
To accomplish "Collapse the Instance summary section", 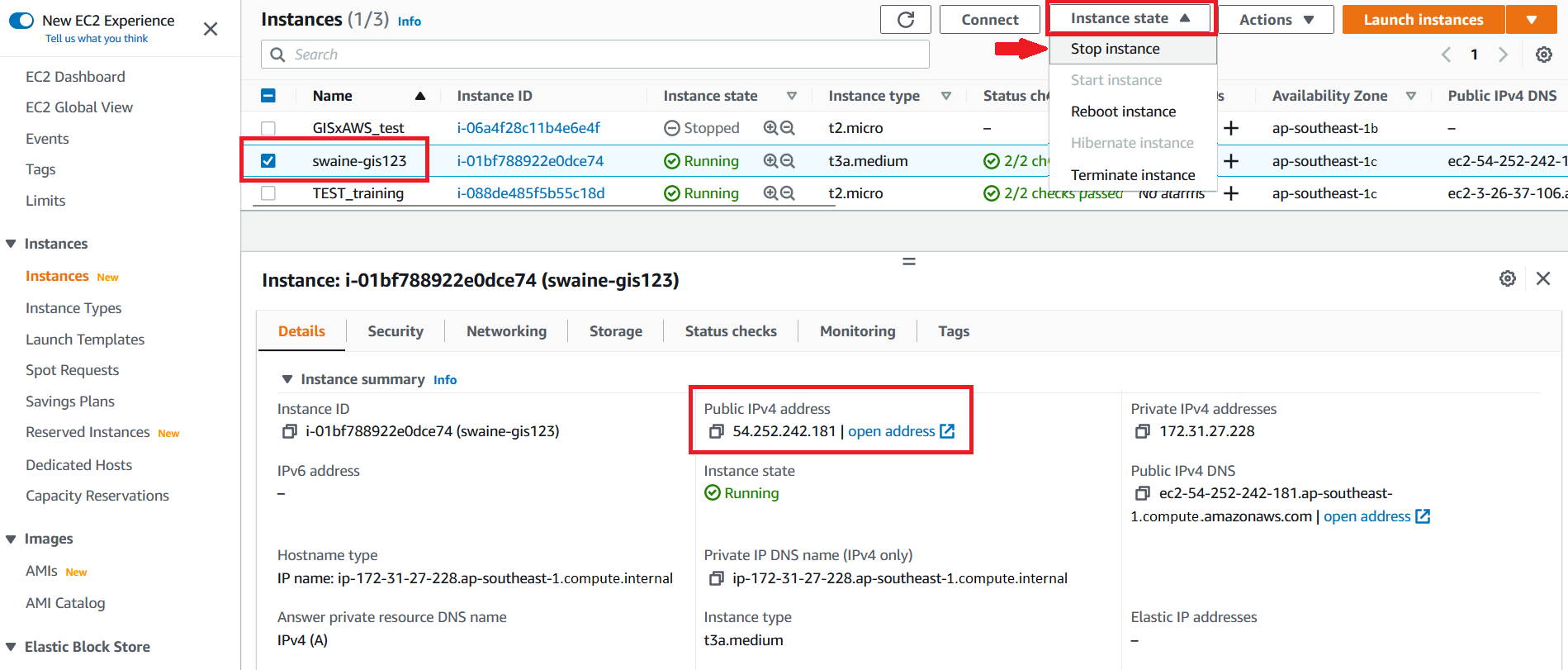I will click(287, 379).
